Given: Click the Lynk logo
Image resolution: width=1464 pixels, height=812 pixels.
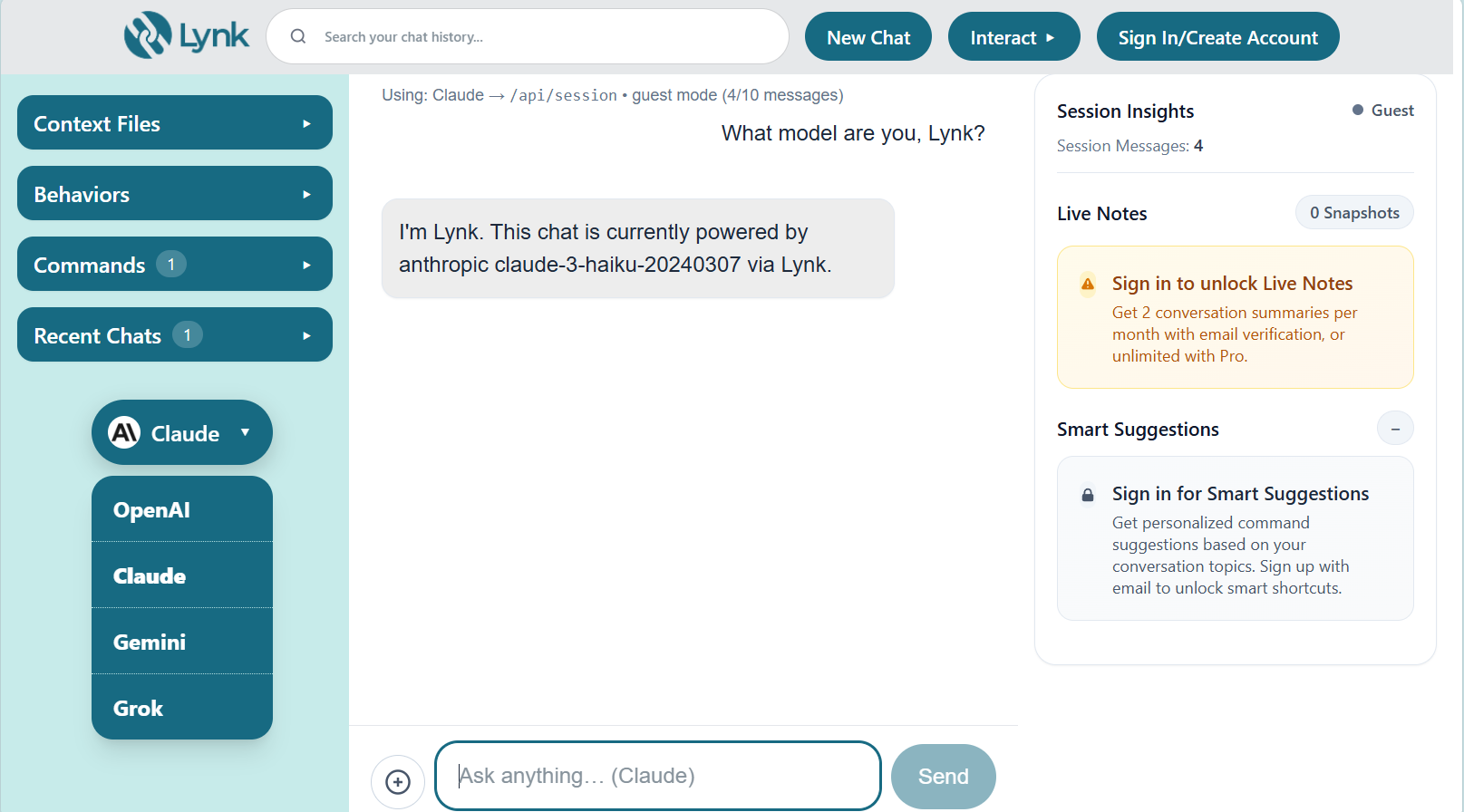Looking at the screenshot, I should (186, 35).
